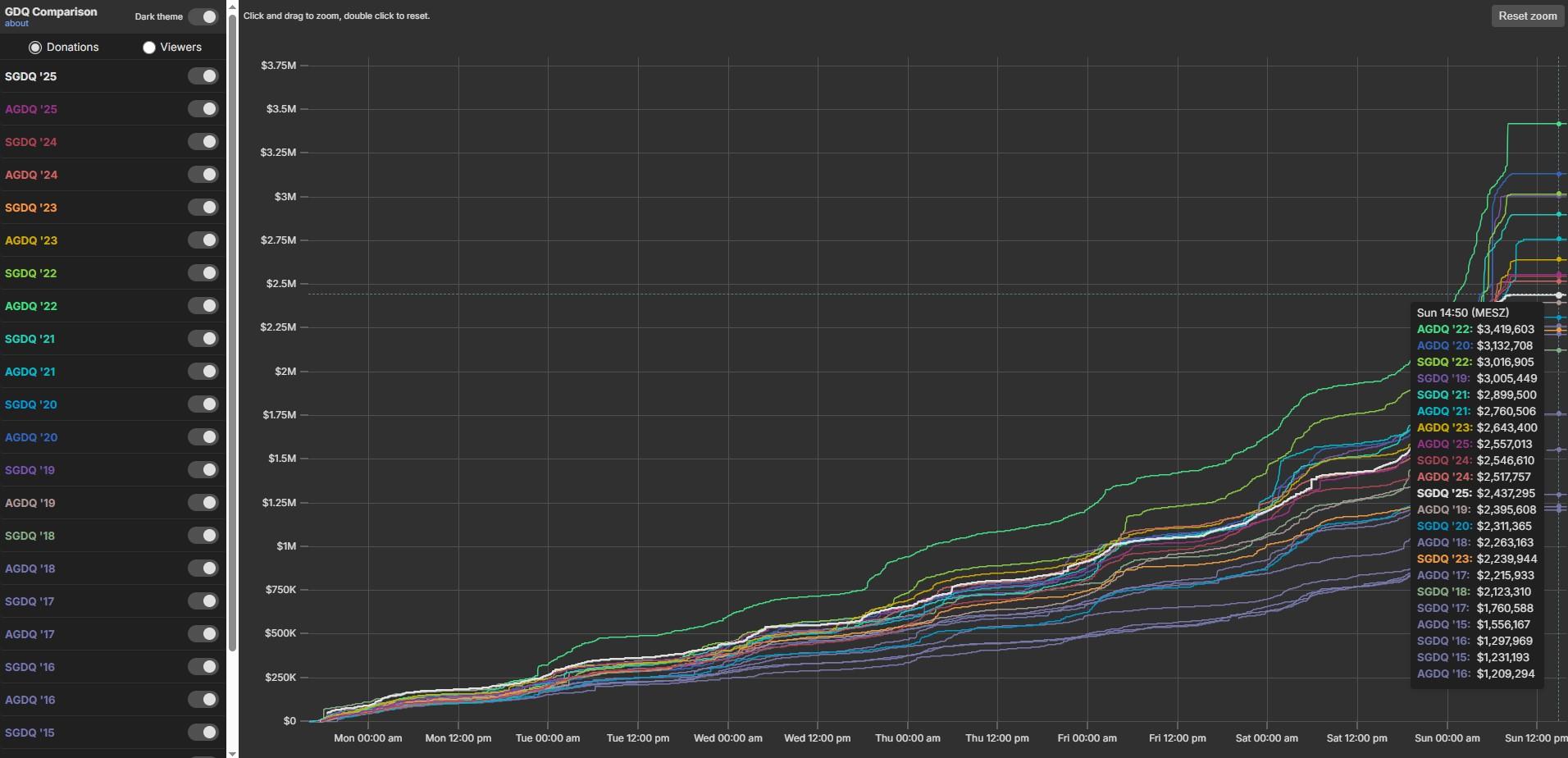Click AGDQ '20 $3,132,708 tooltip entry
The height and width of the screenshot is (758, 1568).
coord(1475,345)
